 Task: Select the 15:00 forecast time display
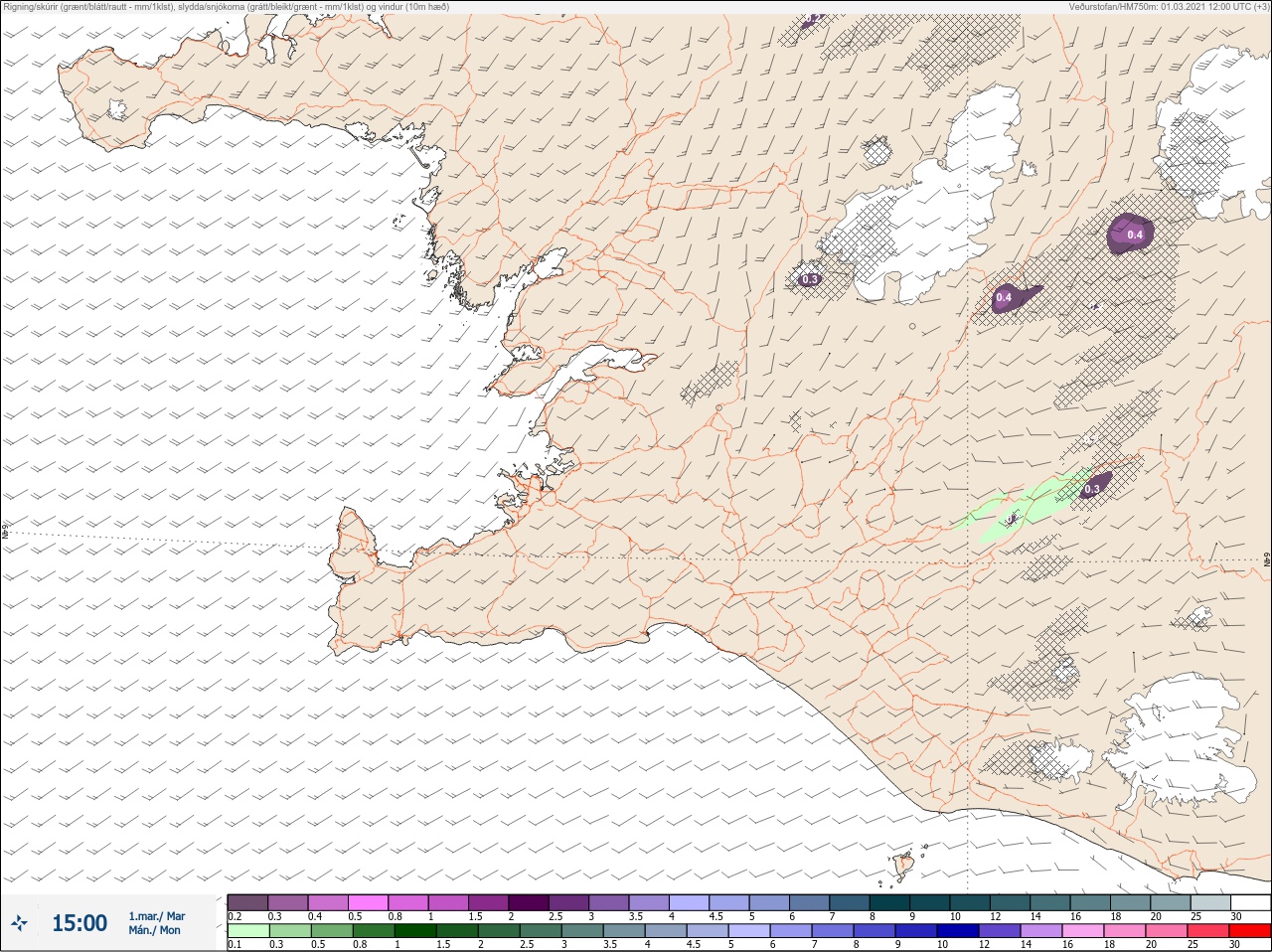[79, 923]
